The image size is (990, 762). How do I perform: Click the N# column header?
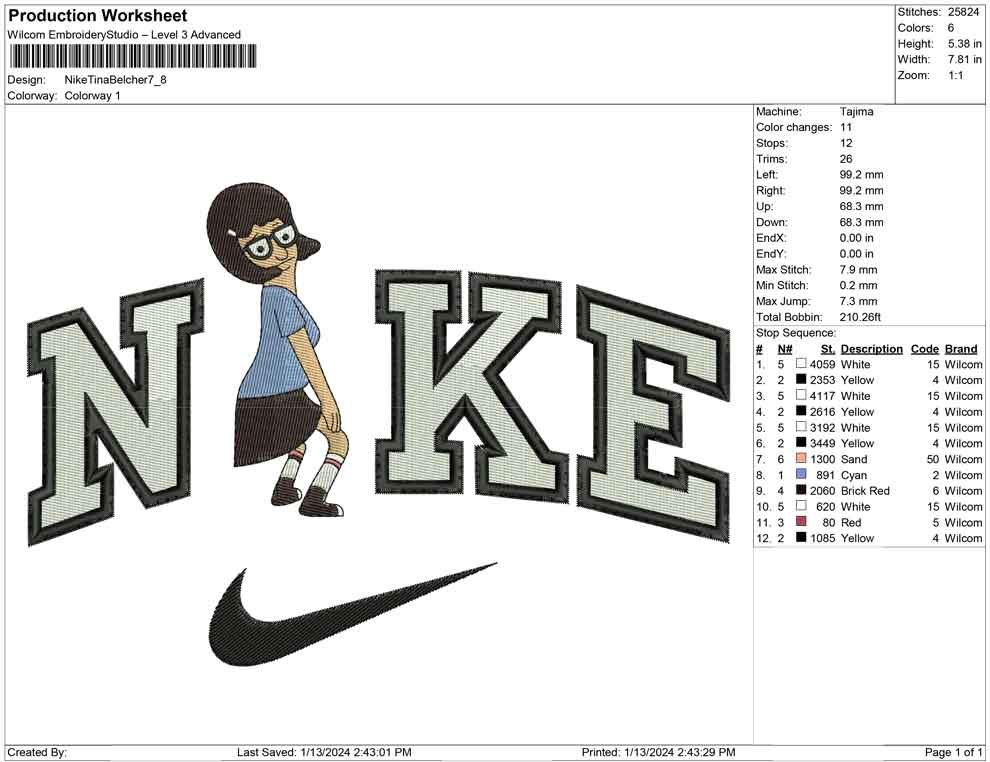(x=785, y=349)
